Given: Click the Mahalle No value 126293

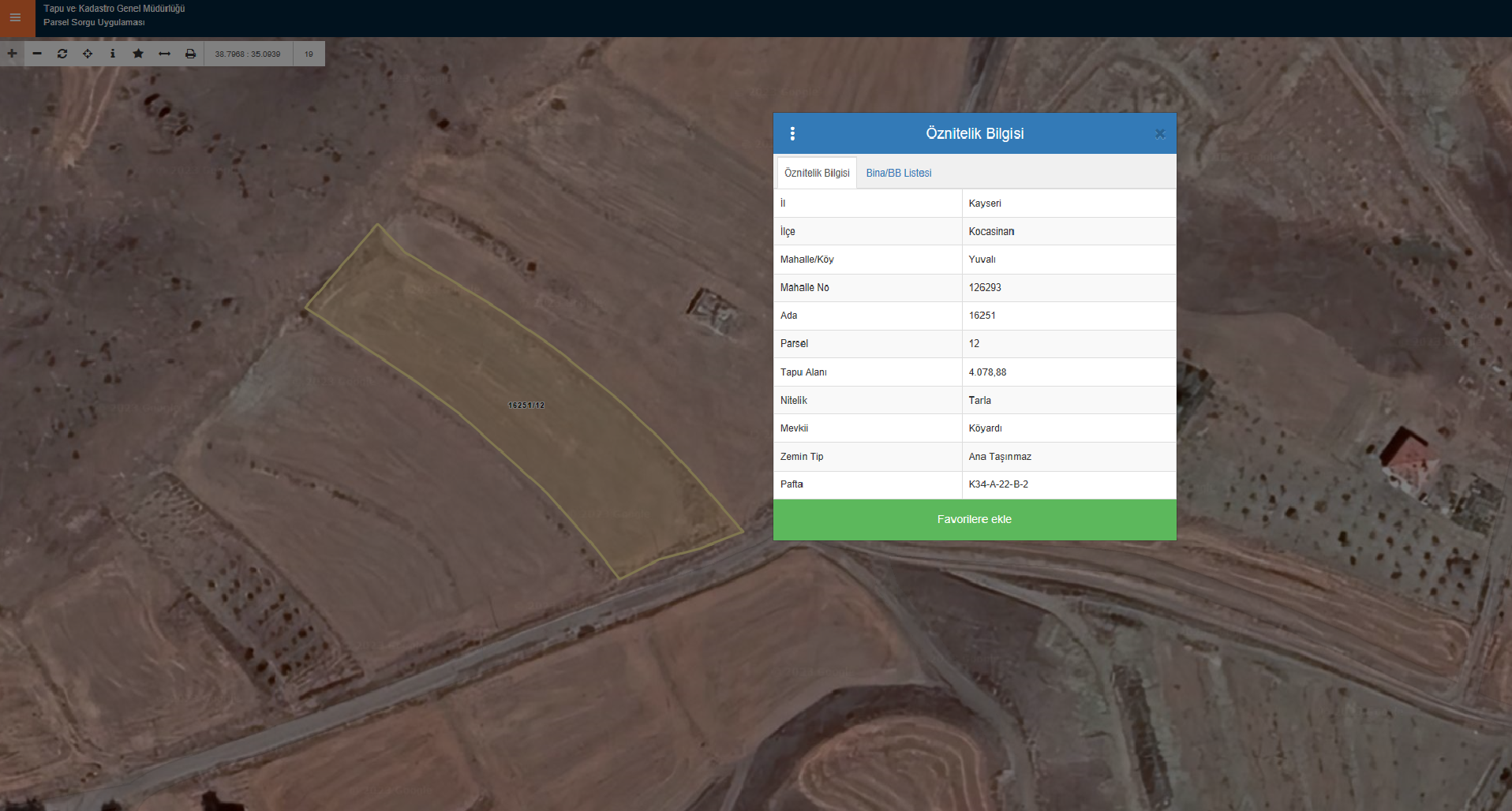Looking at the screenshot, I should [x=1069, y=288].
